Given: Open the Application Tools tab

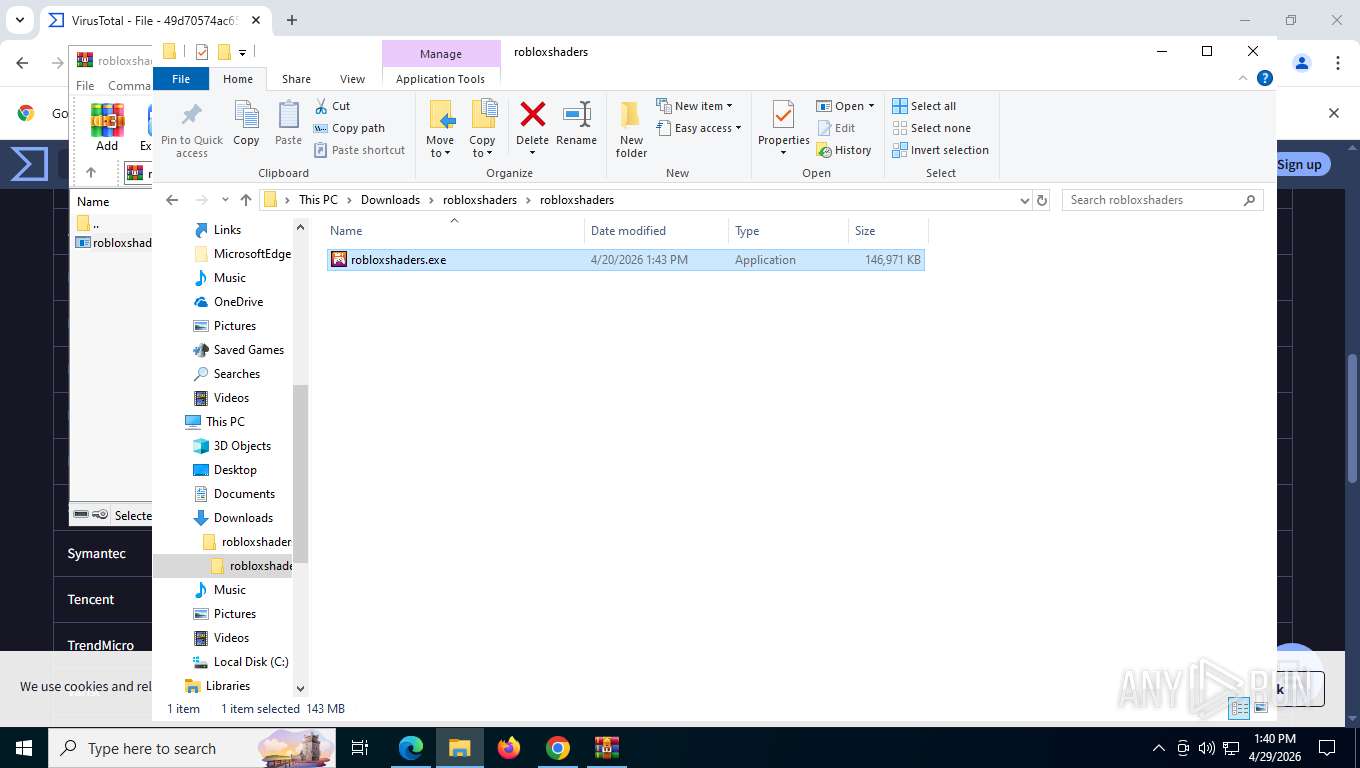Looking at the screenshot, I should (441, 79).
